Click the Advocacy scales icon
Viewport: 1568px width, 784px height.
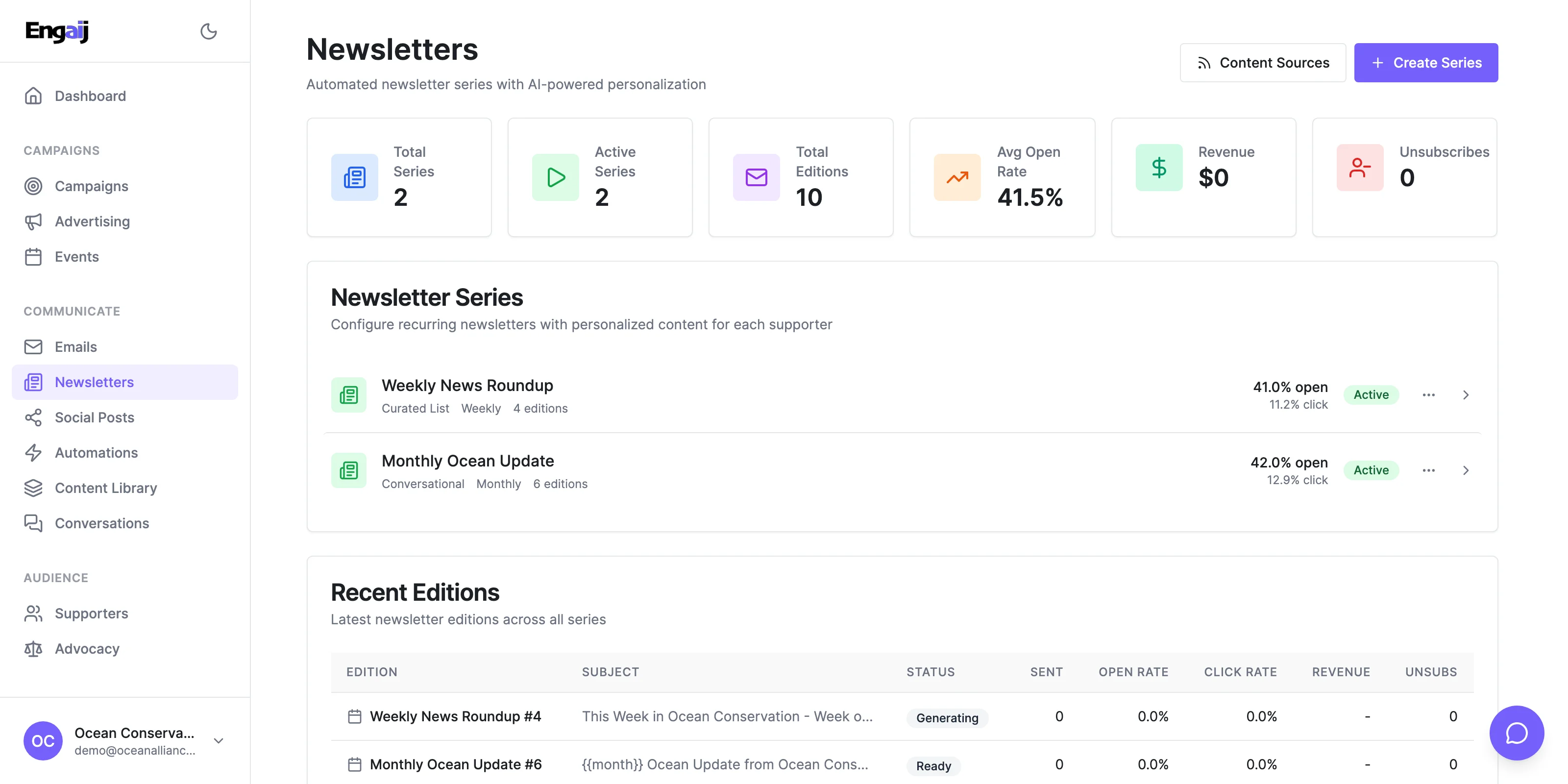[33, 649]
